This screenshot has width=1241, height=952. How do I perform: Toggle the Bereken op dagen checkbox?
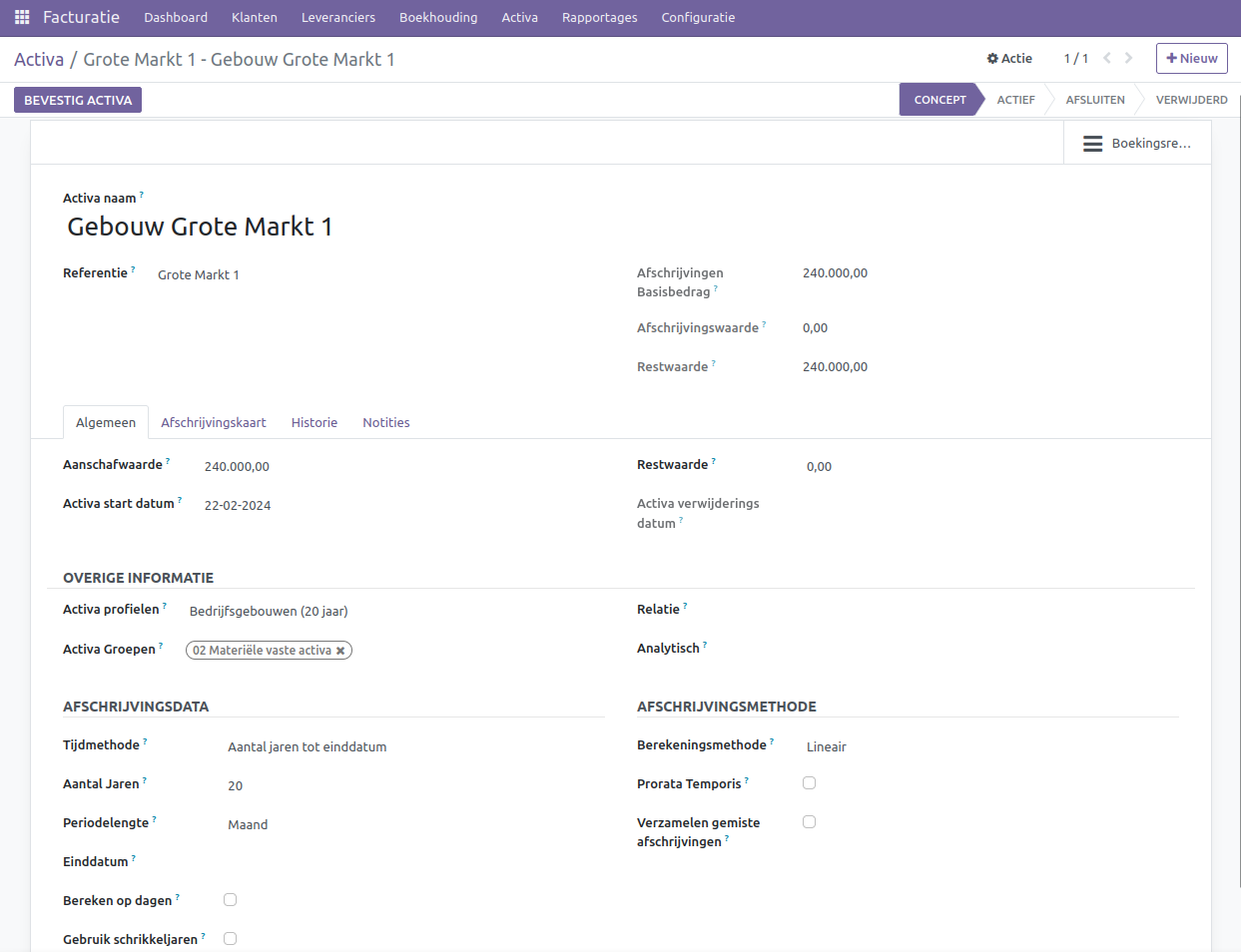coord(230,900)
